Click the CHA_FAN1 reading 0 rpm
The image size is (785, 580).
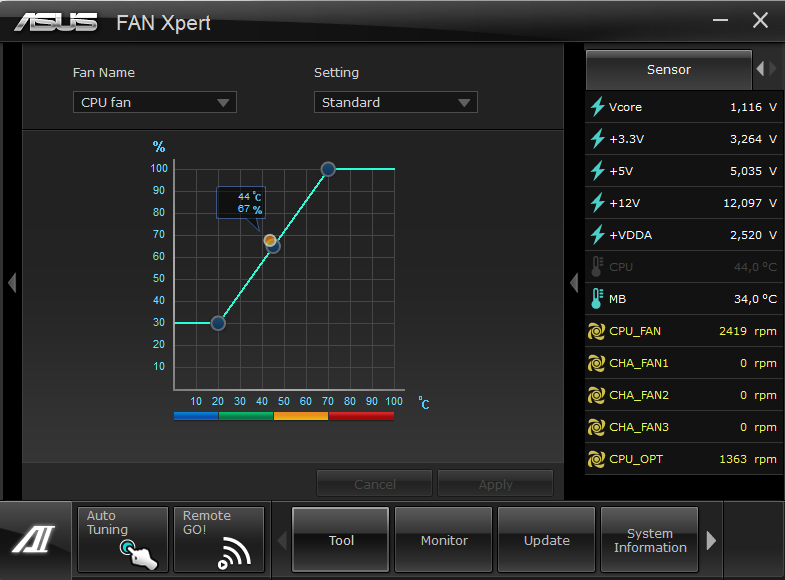click(758, 363)
